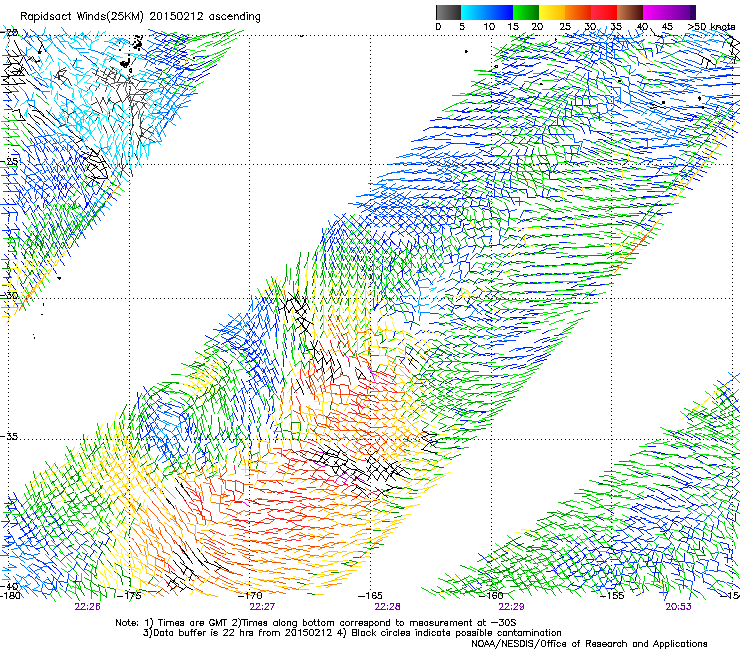
Task: Click the gray 0-5 knots color swatch
Action: click(x=448, y=12)
